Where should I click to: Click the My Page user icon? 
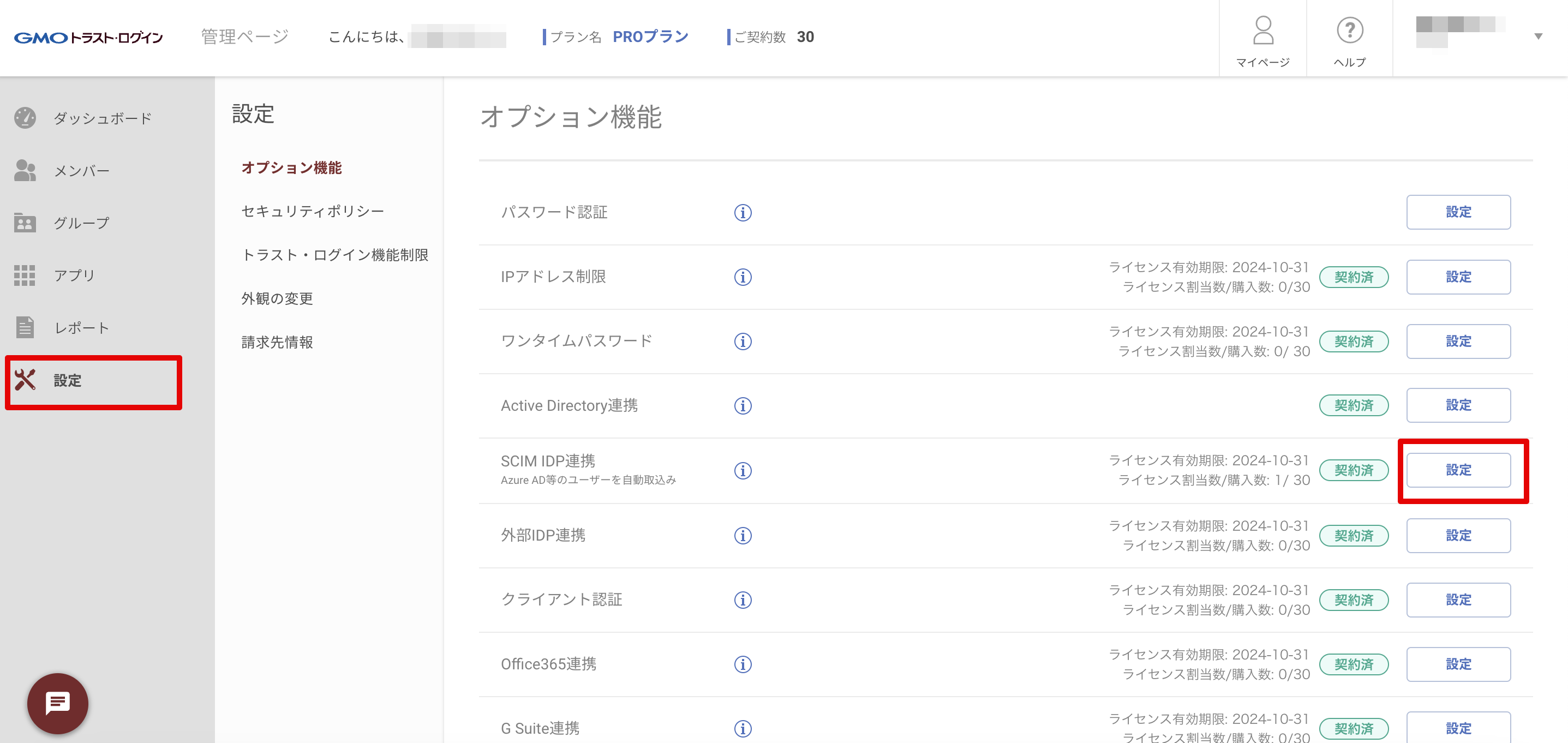(1263, 31)
